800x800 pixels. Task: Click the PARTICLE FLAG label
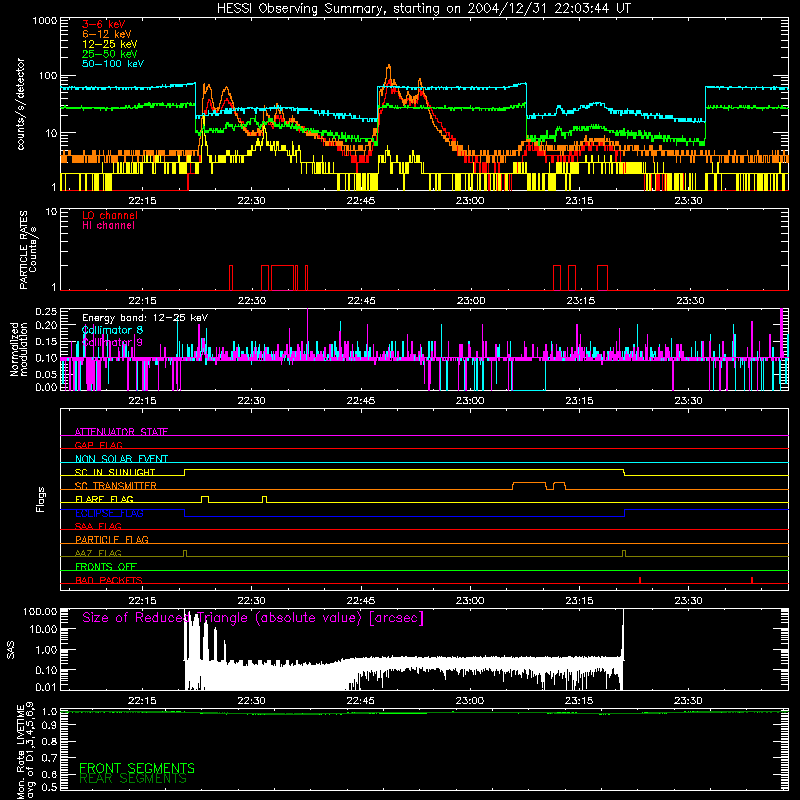[x=112, y=539]
